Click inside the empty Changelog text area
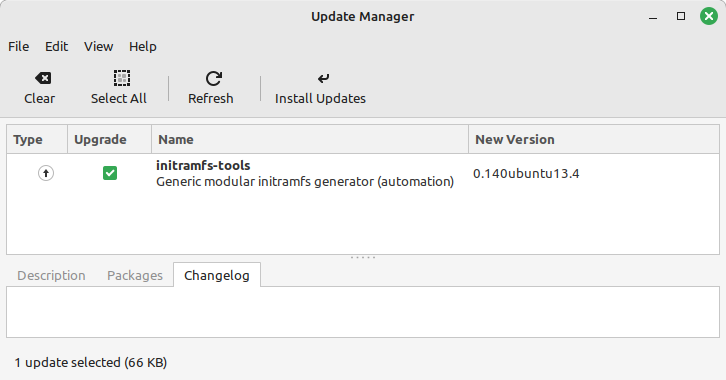 coord(363,312)
